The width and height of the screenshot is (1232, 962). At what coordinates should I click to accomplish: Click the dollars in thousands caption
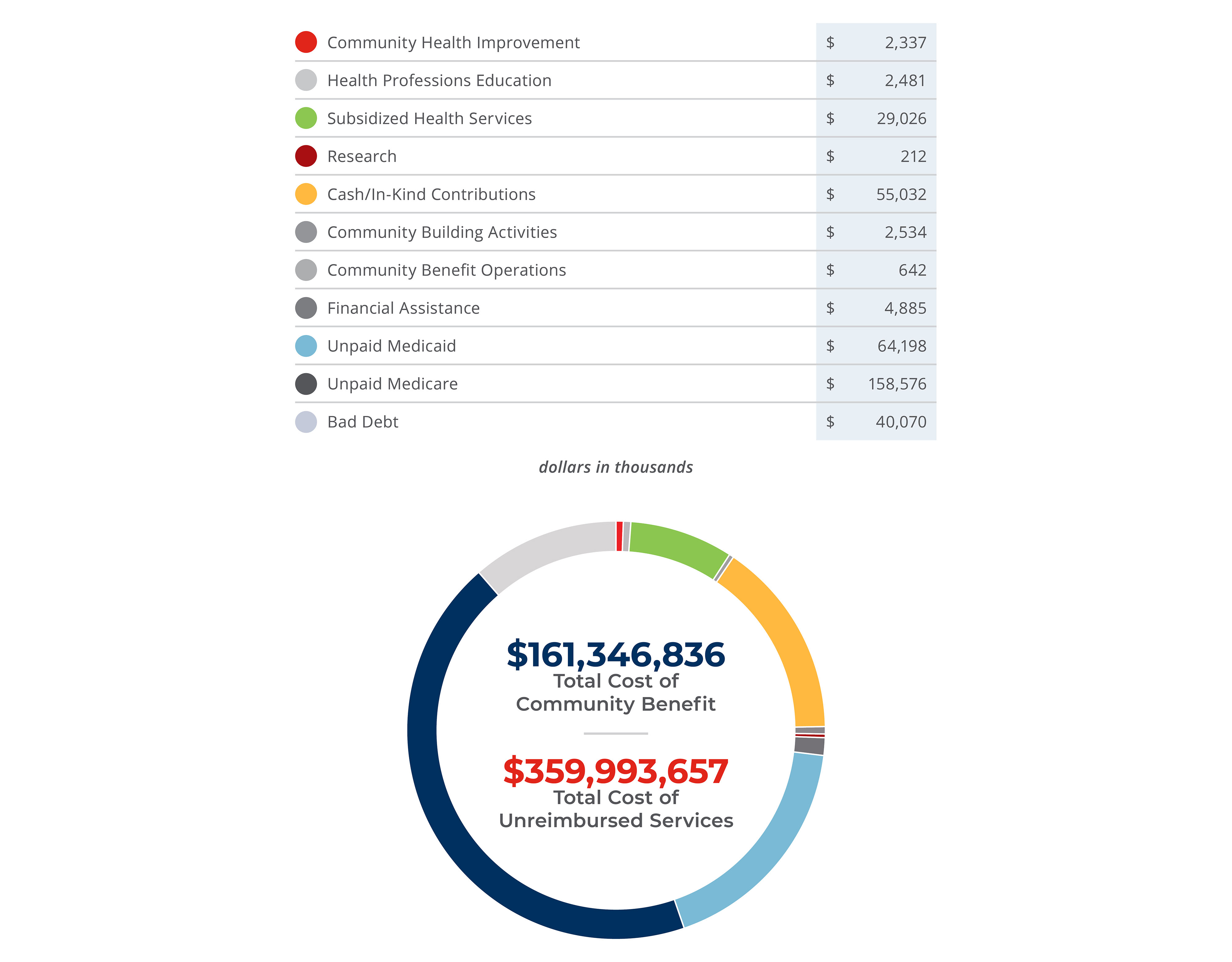click(x=615, y=467)
